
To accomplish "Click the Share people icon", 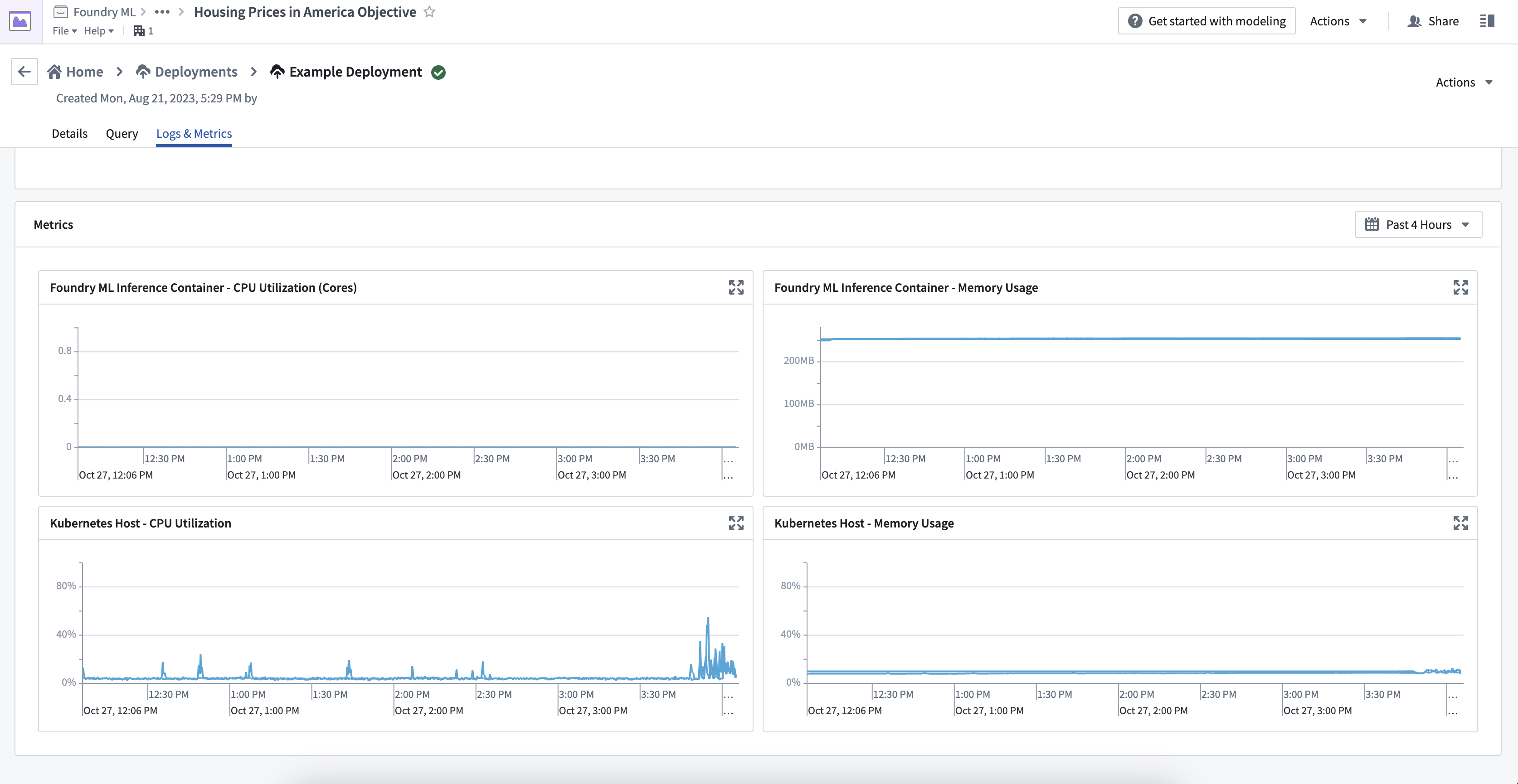I will [x=1414, y=21].
